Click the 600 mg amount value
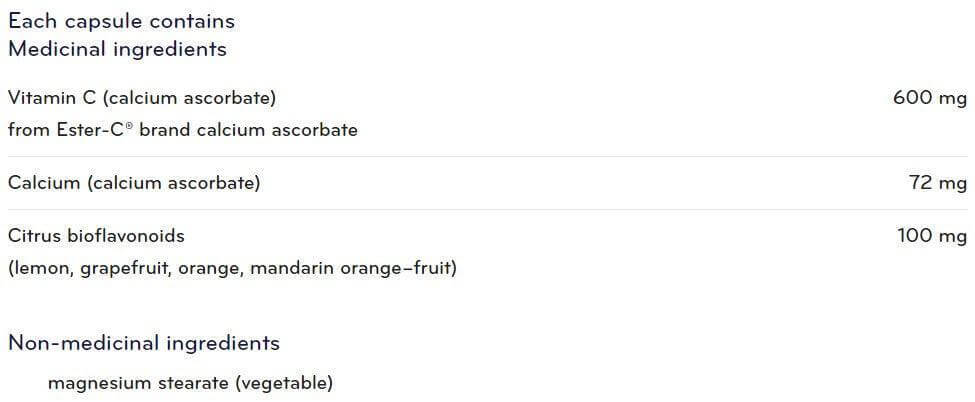Screen dimensions: 975x402 (x=930, y=98)
